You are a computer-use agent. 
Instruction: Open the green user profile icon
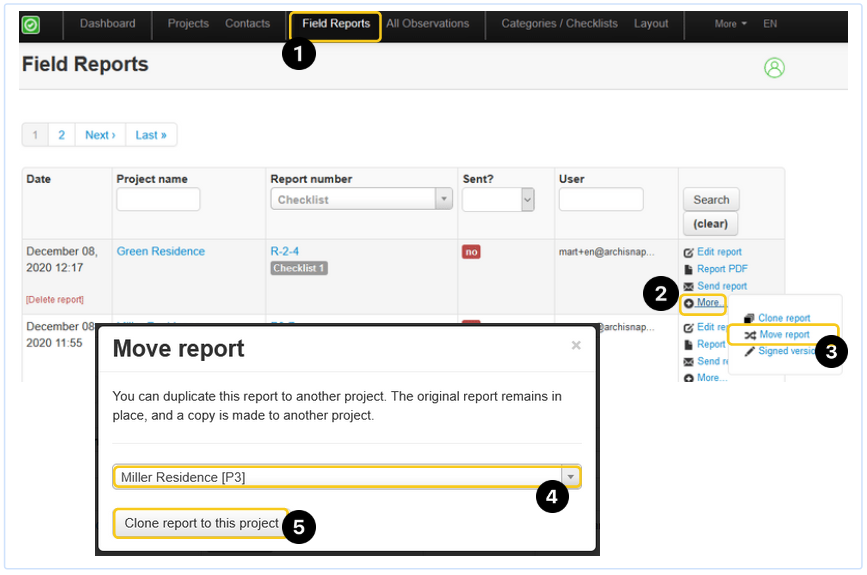click(774, 68)
